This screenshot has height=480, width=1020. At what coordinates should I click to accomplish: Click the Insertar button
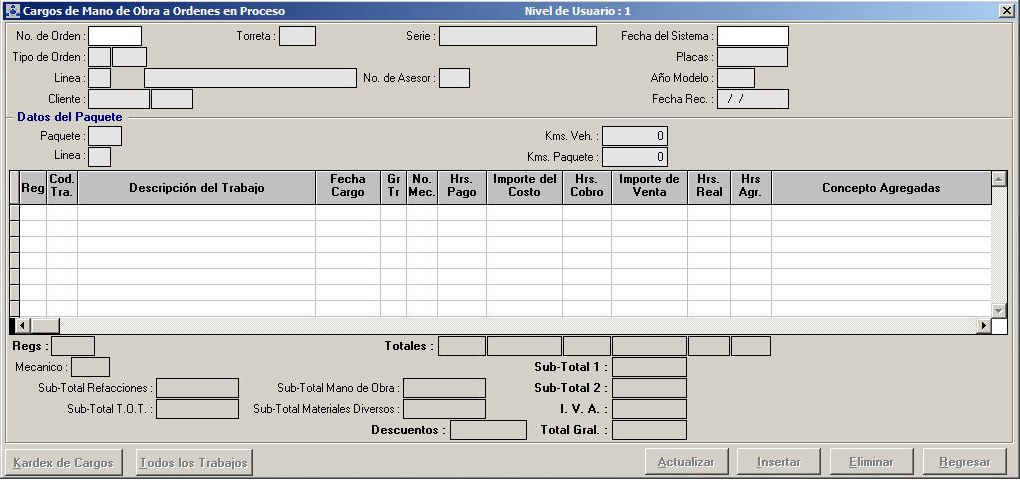(779, 462)
